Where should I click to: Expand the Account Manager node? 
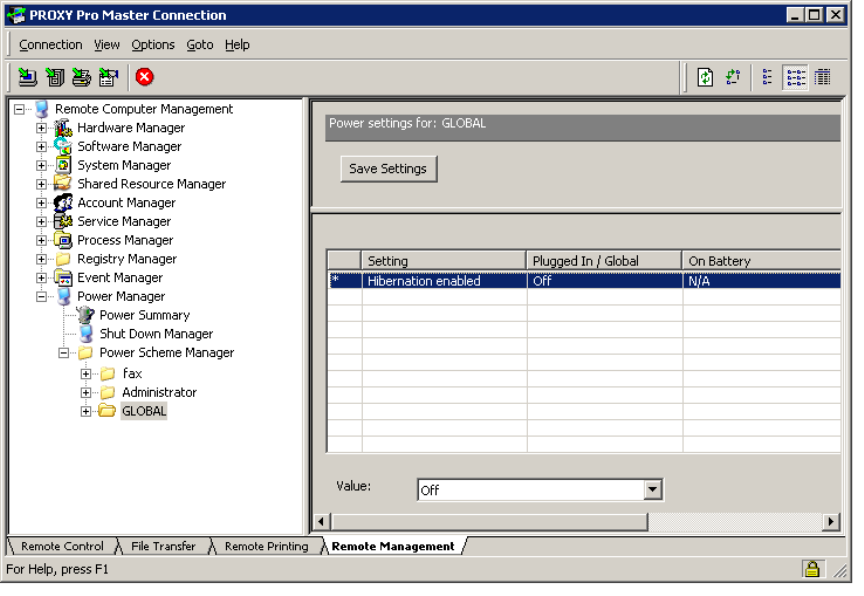[41, 203]
